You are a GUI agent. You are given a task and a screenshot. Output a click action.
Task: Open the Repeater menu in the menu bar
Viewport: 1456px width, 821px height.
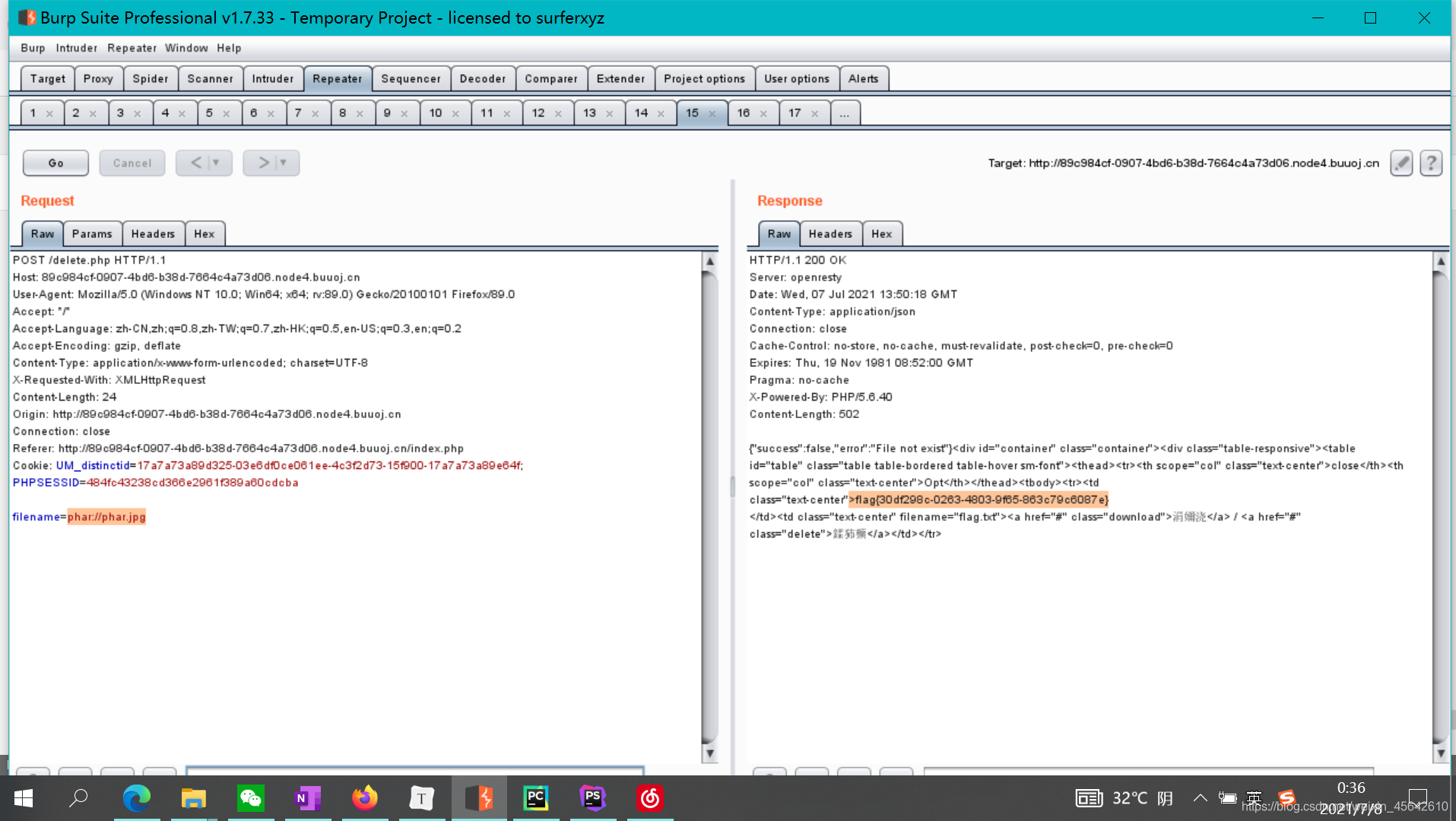tap(132, 48)
